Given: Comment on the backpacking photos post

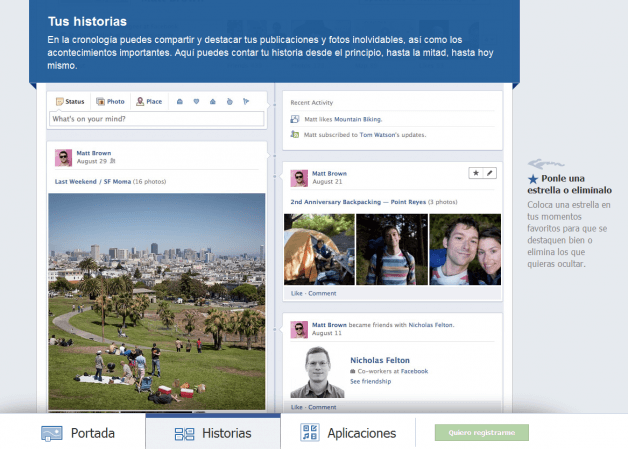Looking at the screenshot, I should 322,293.
